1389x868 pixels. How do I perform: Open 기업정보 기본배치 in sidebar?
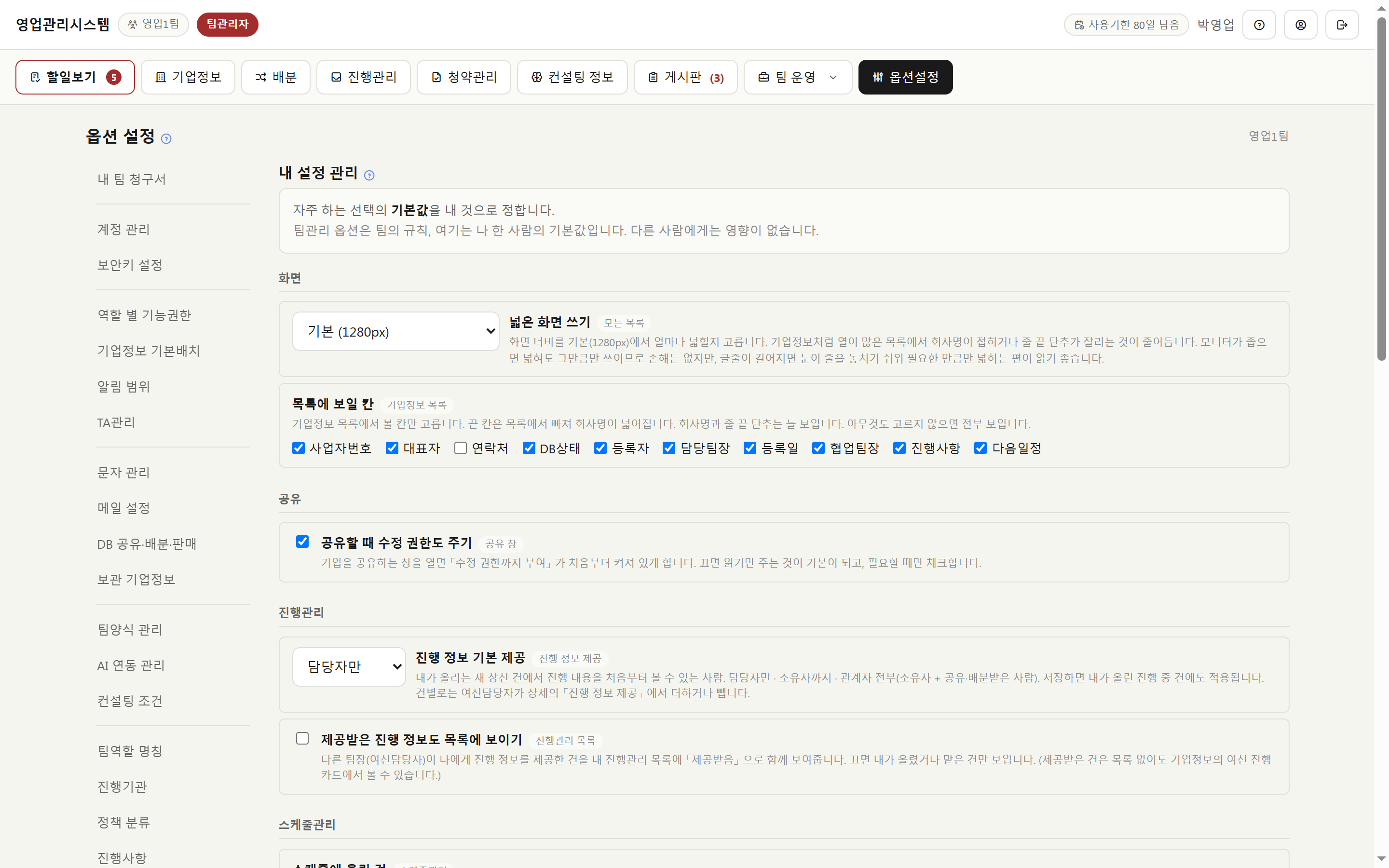(x=148, y=351)
